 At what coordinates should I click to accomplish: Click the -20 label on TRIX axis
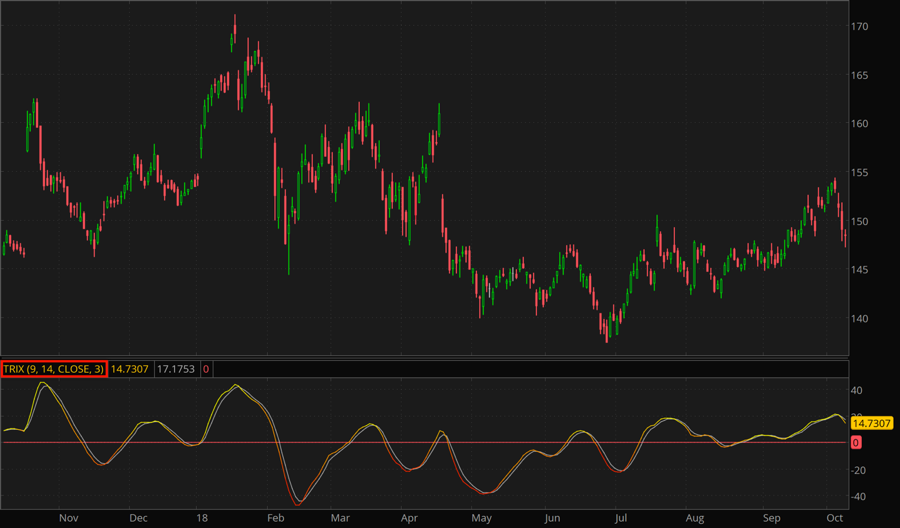point(857,470)
